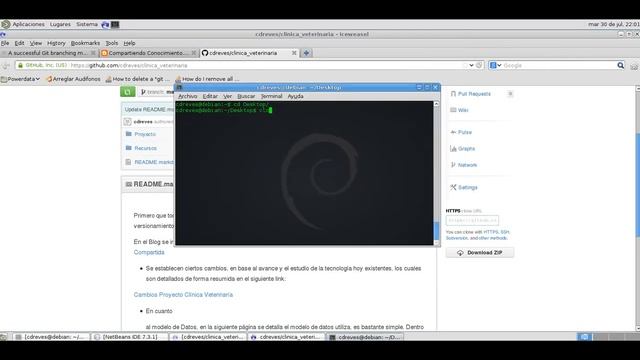Open terminal Terminal menu
Screen dimensions: 640x360
click(271, 96)
